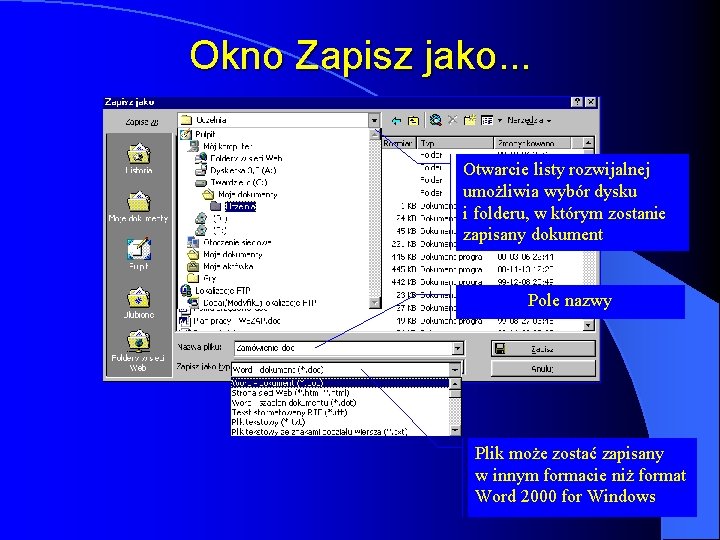Select the Plan pracy .doc file

tap(230, 321)
